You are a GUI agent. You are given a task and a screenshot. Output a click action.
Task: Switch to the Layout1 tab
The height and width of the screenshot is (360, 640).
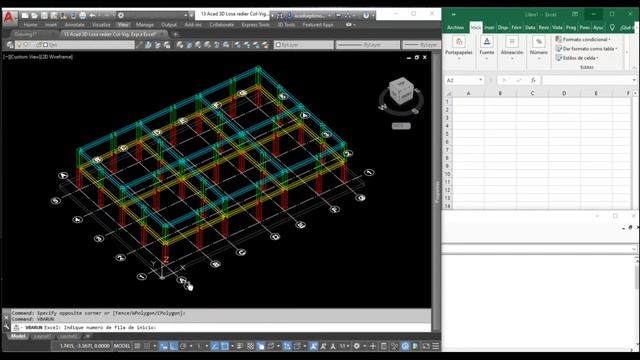pos(42,336)
